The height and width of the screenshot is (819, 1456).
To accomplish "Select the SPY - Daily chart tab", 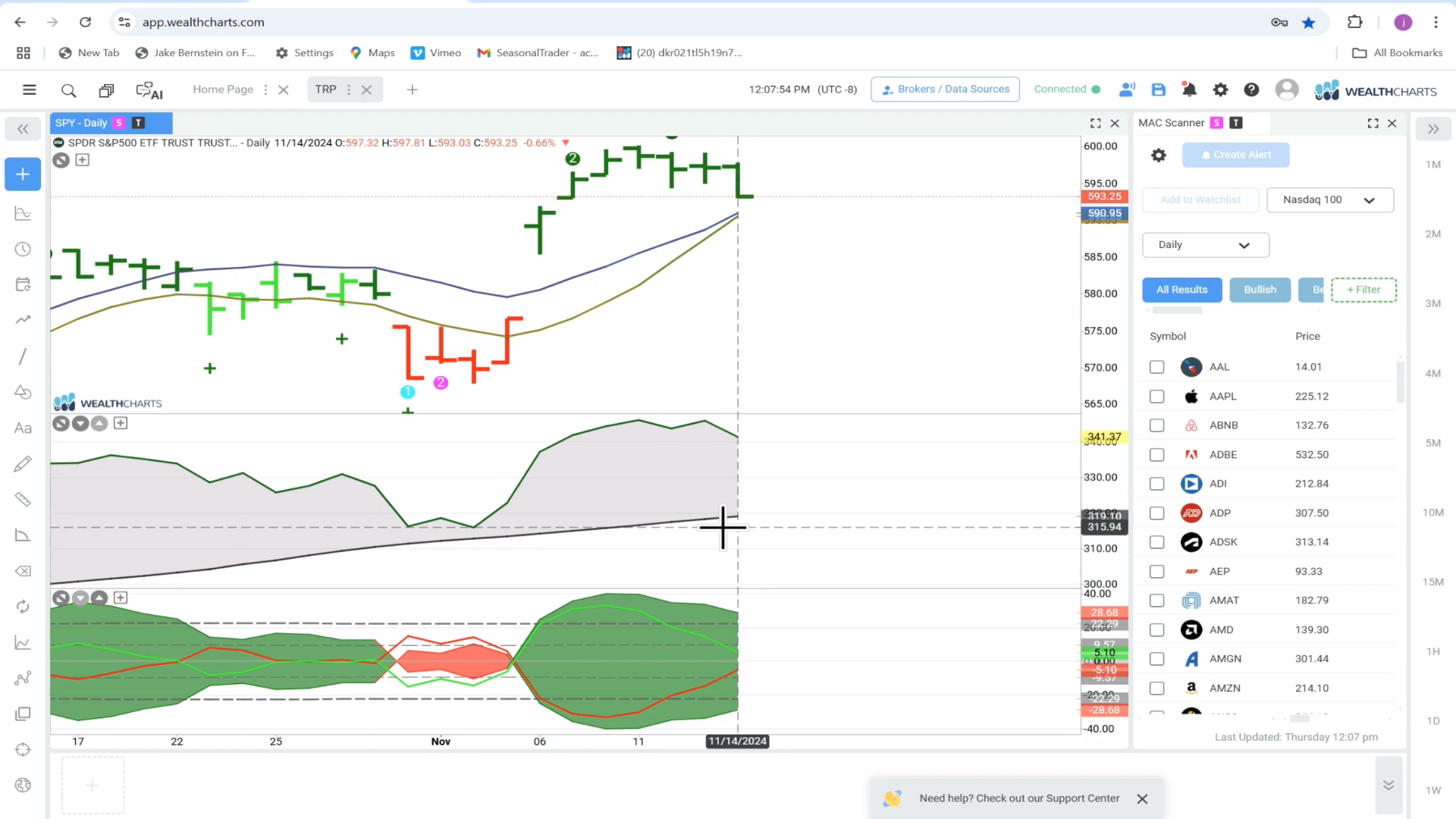I will click(111, 123).
